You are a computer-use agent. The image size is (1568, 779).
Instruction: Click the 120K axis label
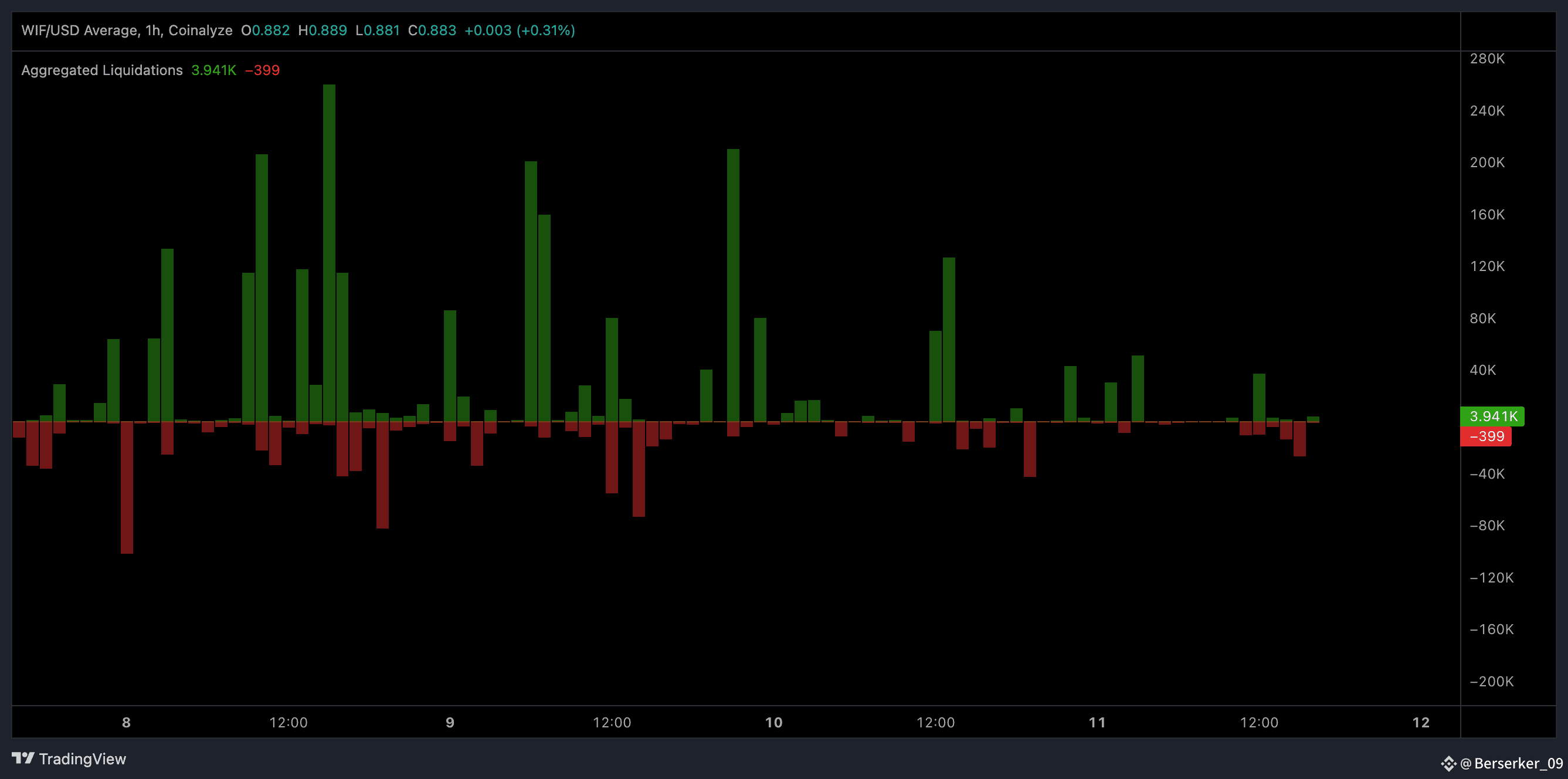point(1487,266)
